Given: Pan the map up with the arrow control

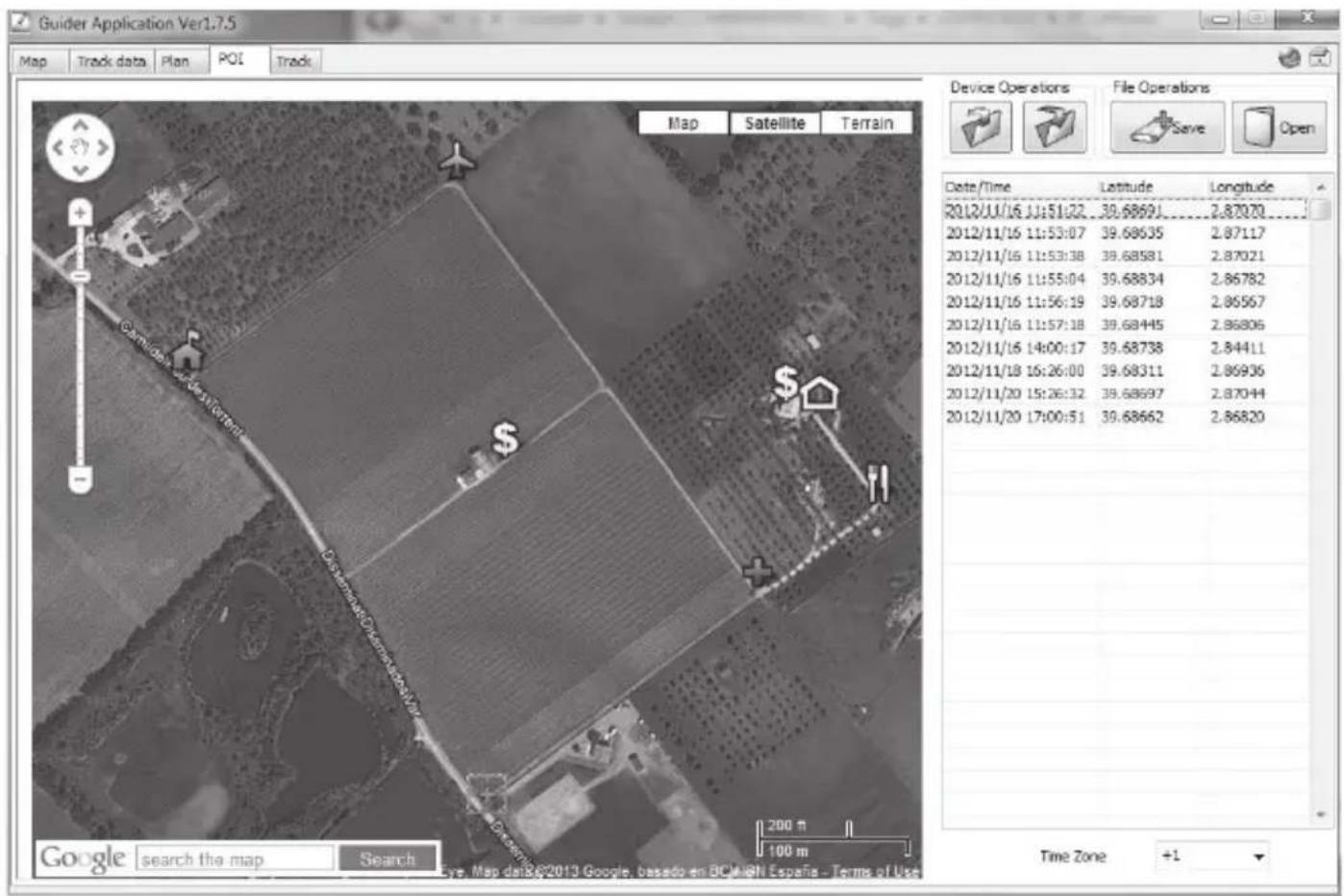Looking at the screenshot, I should click(x=80, y=126).
